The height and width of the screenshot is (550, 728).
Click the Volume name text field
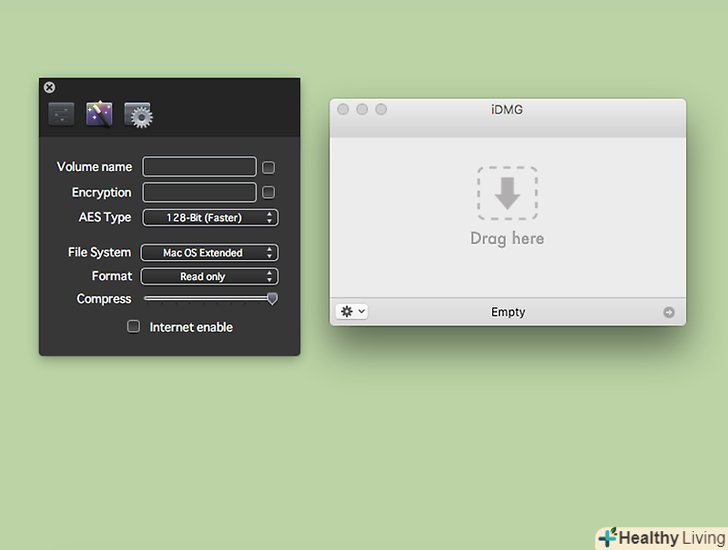pyautogui.click(x=200, y=167)
